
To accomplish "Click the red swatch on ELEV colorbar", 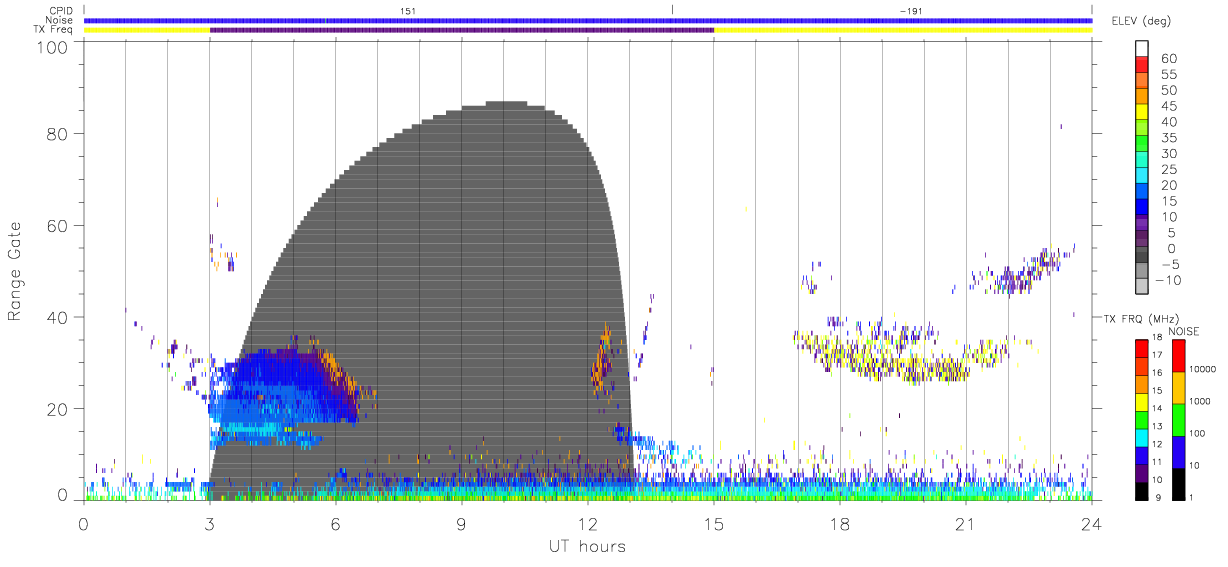I will [x=1143, y=65].
